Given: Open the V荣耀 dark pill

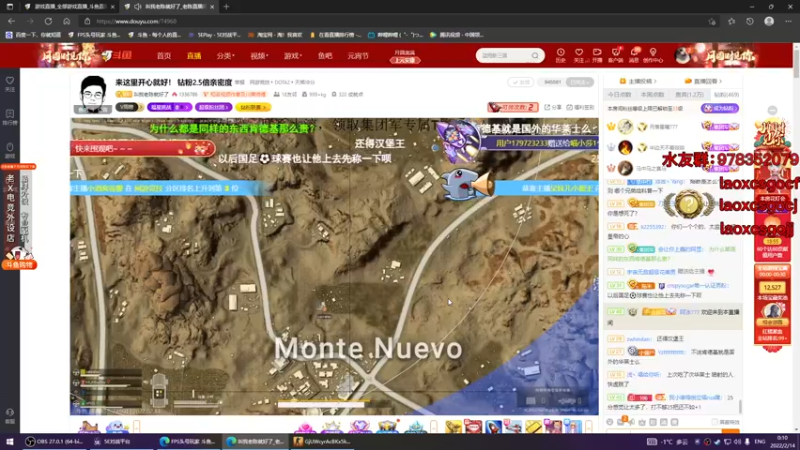Looking at the screenshot, I should pyautogui.click(x=129, y=107).
